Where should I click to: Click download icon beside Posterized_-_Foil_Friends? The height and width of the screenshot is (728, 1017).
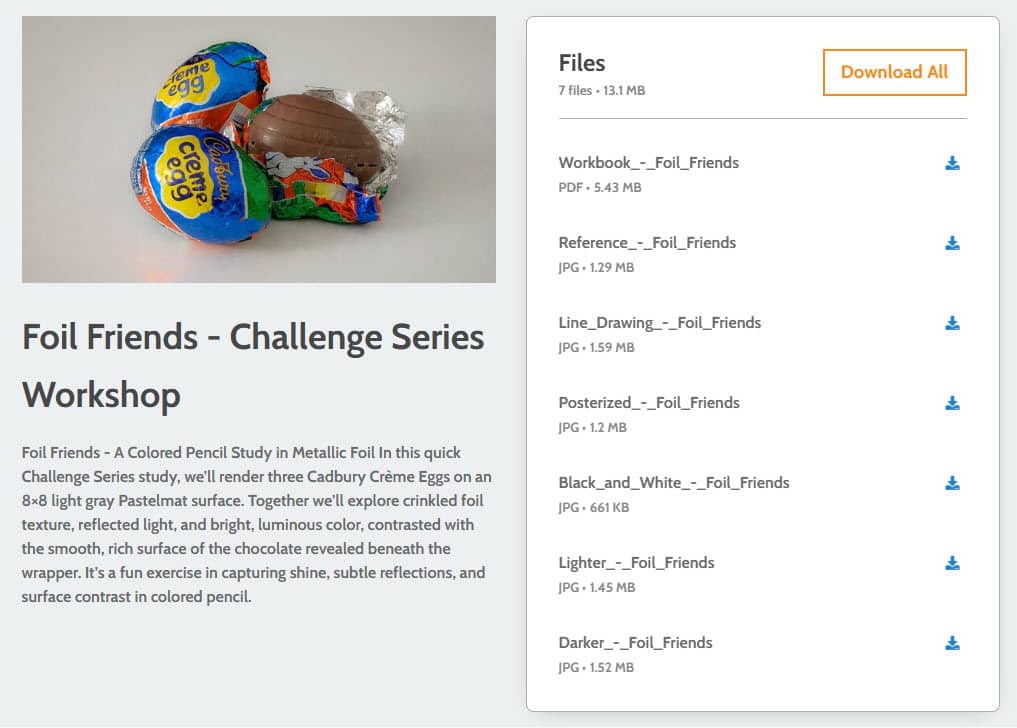point(952,403)
